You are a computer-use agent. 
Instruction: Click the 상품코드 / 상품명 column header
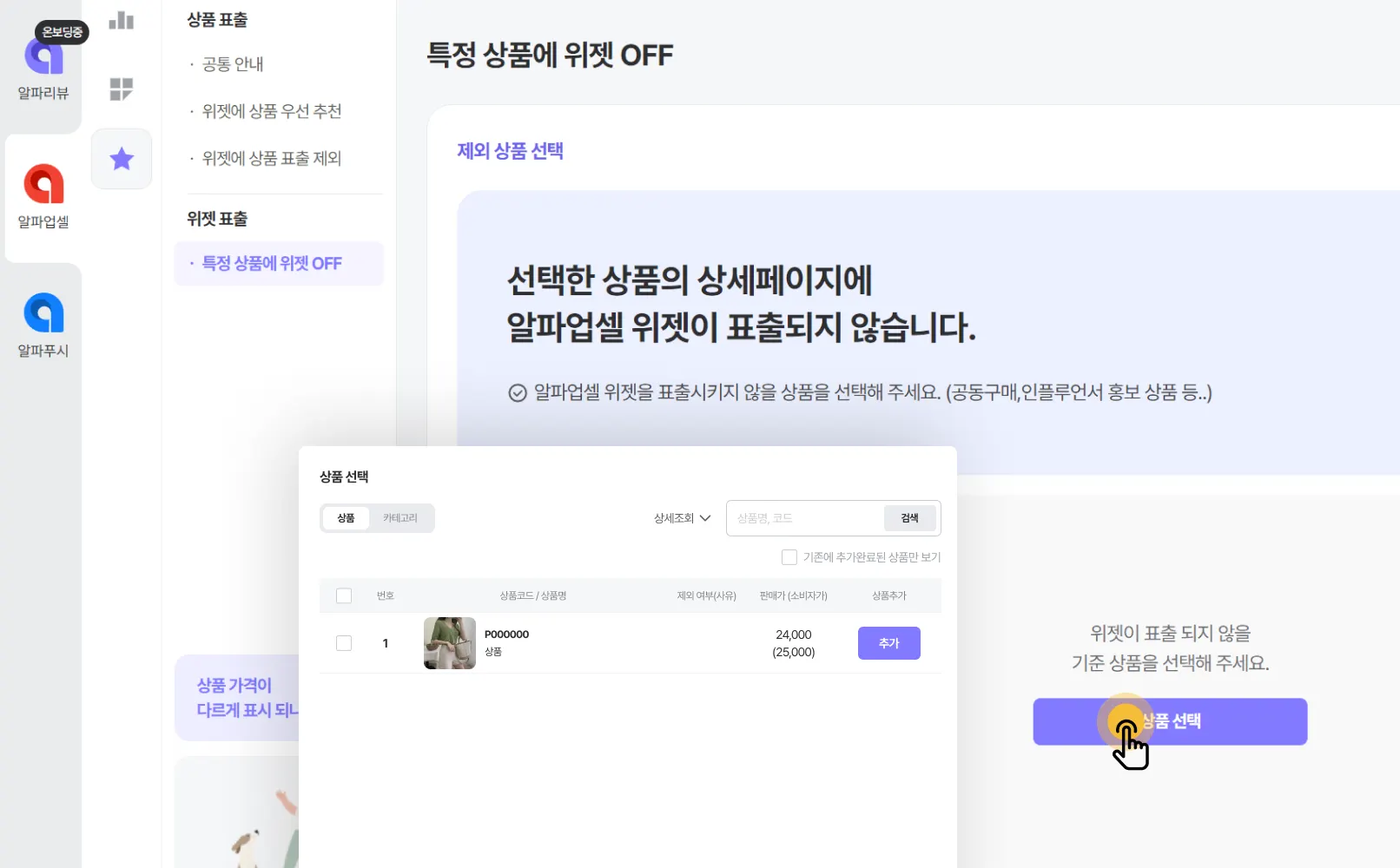point(533,595)
